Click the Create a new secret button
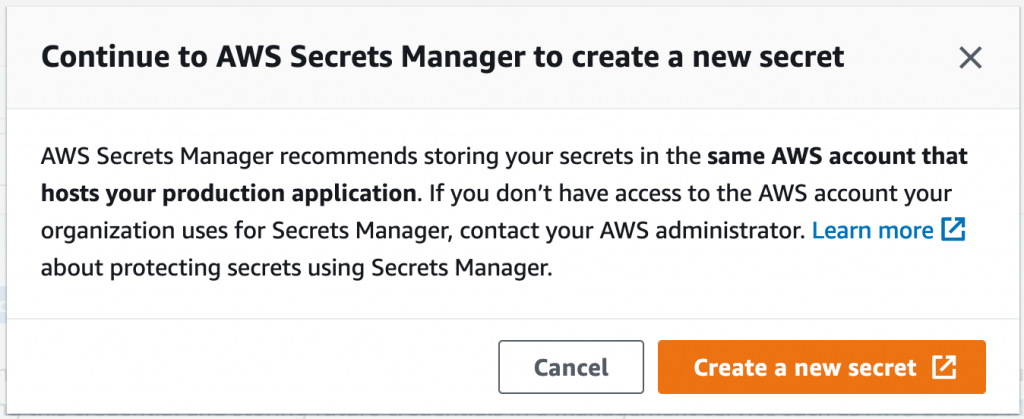 tap(822, 367)
